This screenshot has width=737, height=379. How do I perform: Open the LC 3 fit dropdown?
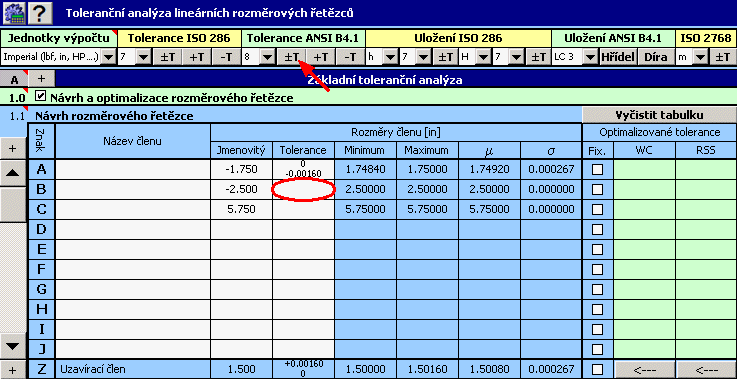click(x=575, y=57)
